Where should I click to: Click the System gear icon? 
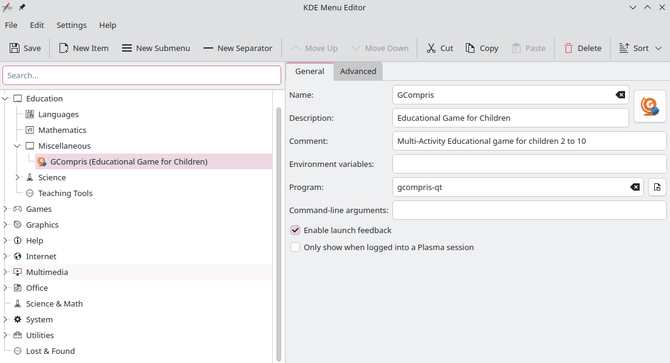pos(18,320)
